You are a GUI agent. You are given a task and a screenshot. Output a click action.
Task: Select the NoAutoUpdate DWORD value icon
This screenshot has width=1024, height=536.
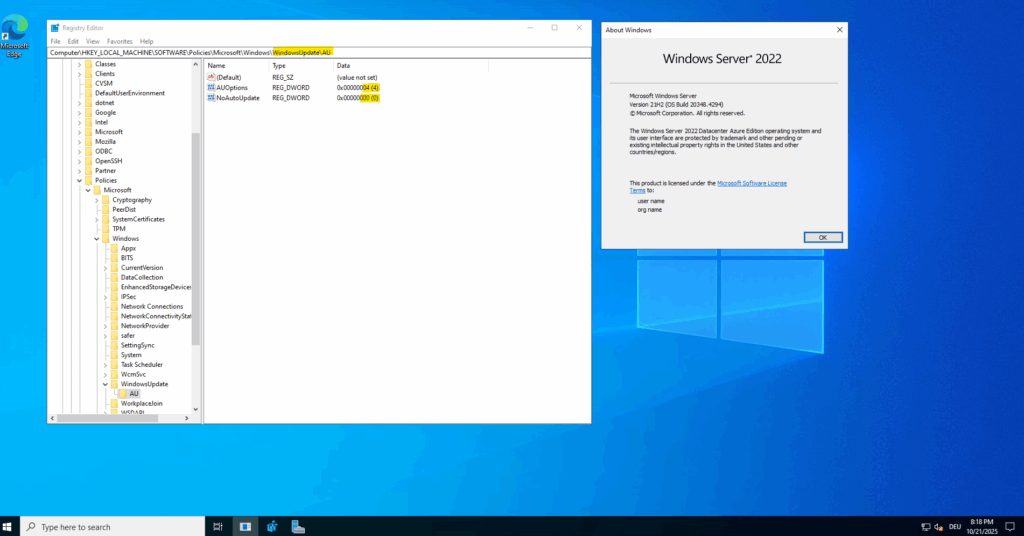(x=211, y=98)
